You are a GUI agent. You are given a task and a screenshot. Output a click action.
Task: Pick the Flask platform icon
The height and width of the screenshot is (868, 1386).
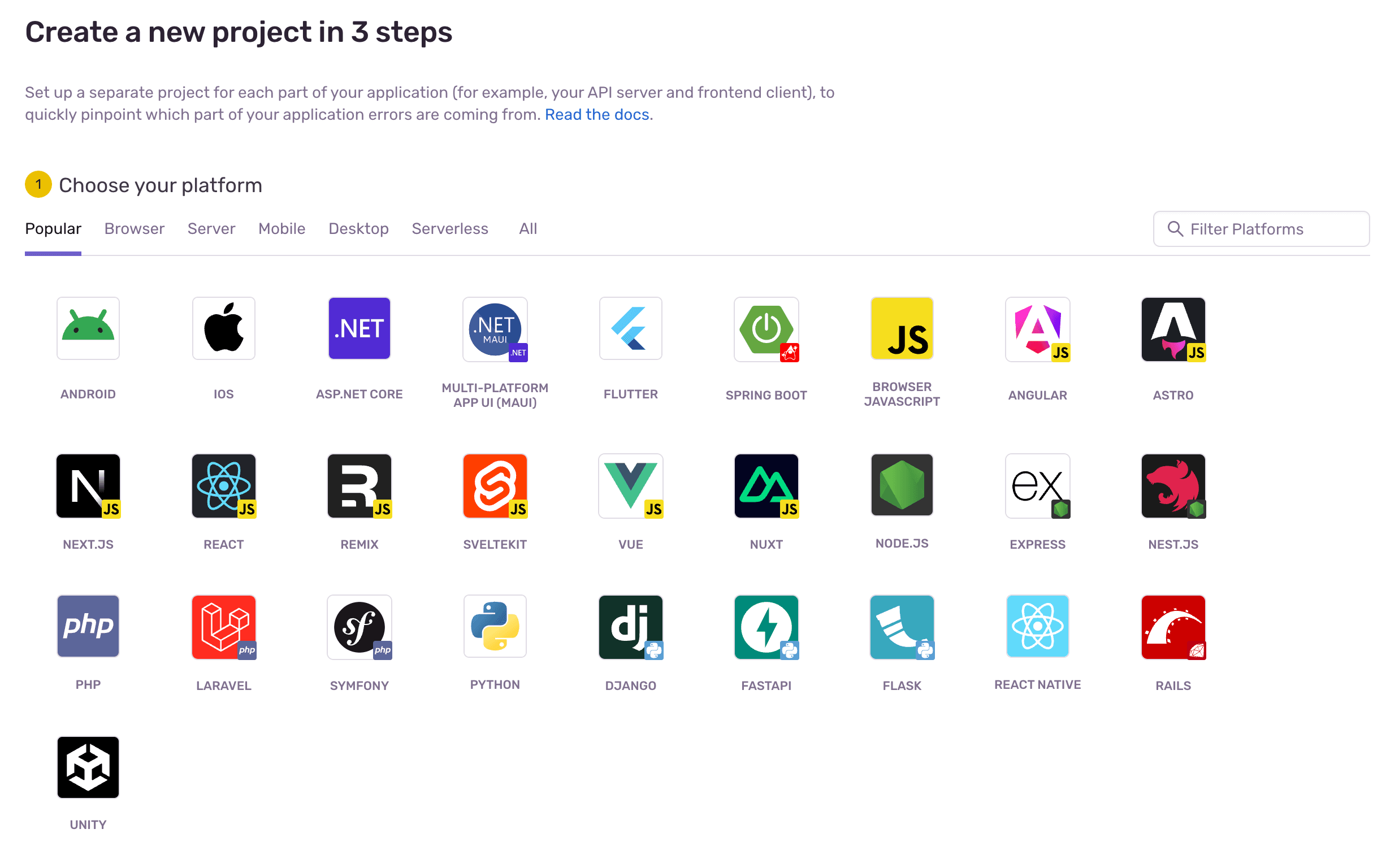[x=902, y=627]
